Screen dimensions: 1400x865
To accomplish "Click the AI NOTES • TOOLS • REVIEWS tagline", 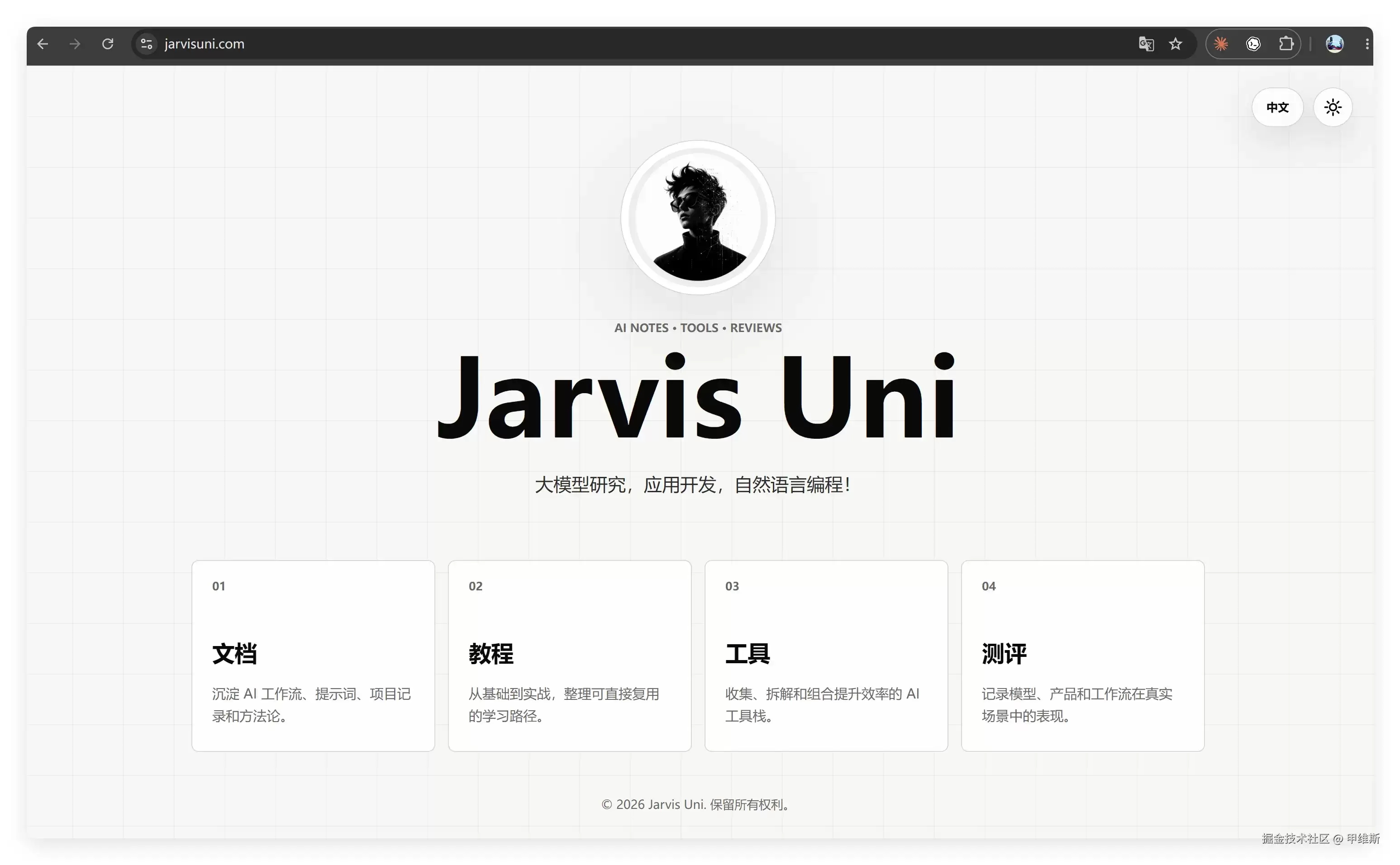I will [698, 328].
